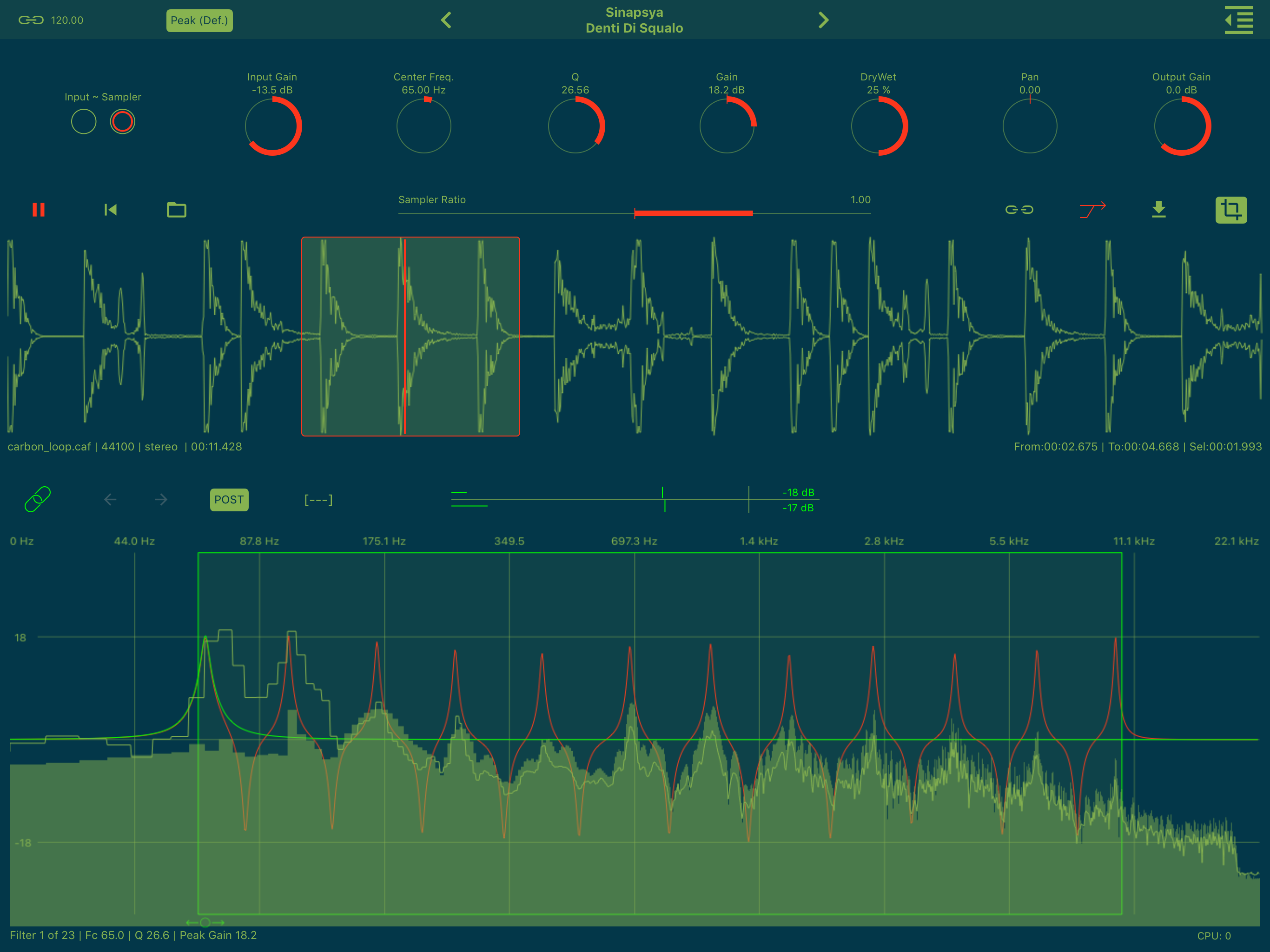Click the From/To/Sel selection time readout
The width and height of the screenshot is (1270, 952).
pos(1138,447)
